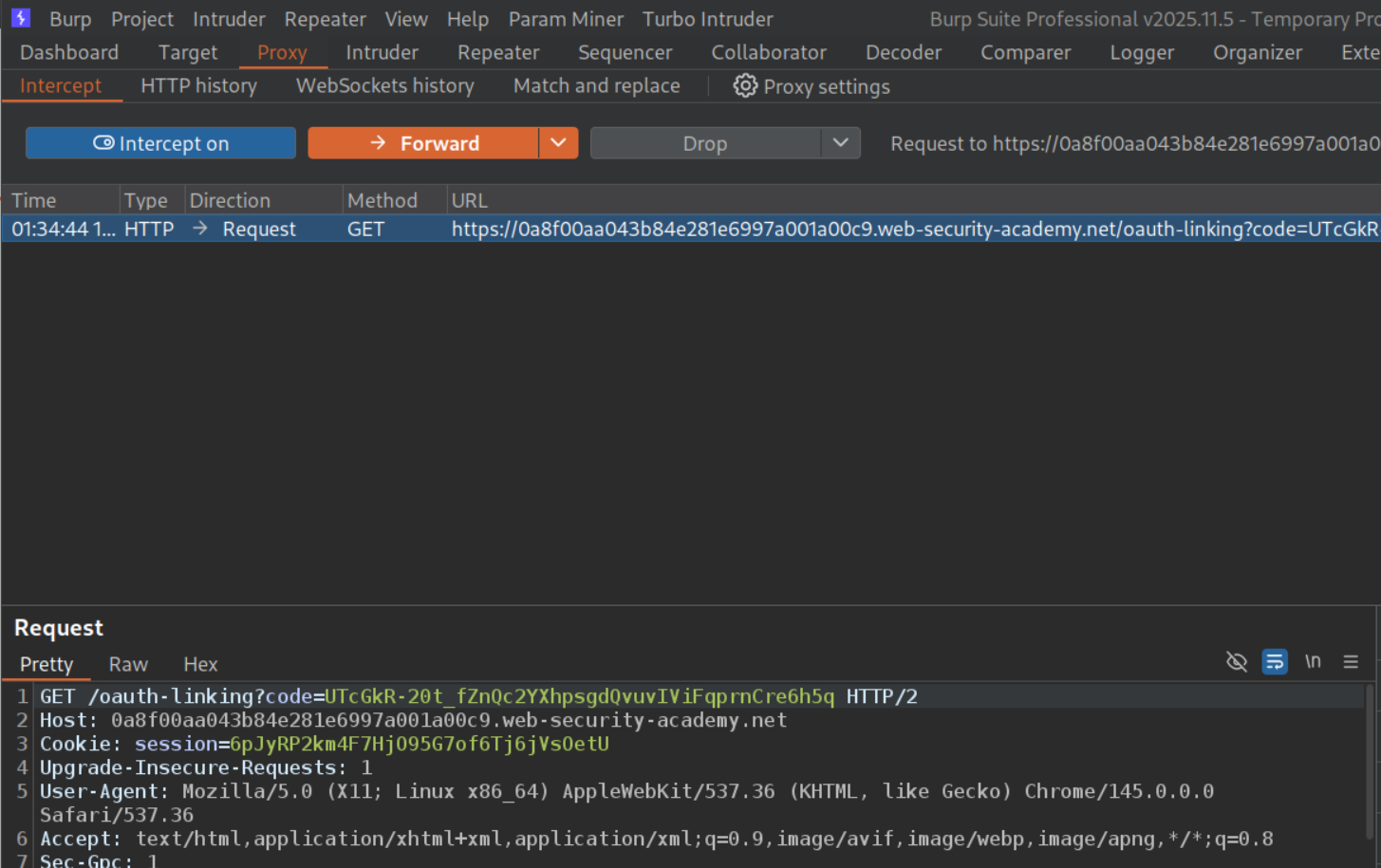This screenshot has width=1381, height=868.
Task: Open Proxy settings gear icon
Action: point(745,86)
